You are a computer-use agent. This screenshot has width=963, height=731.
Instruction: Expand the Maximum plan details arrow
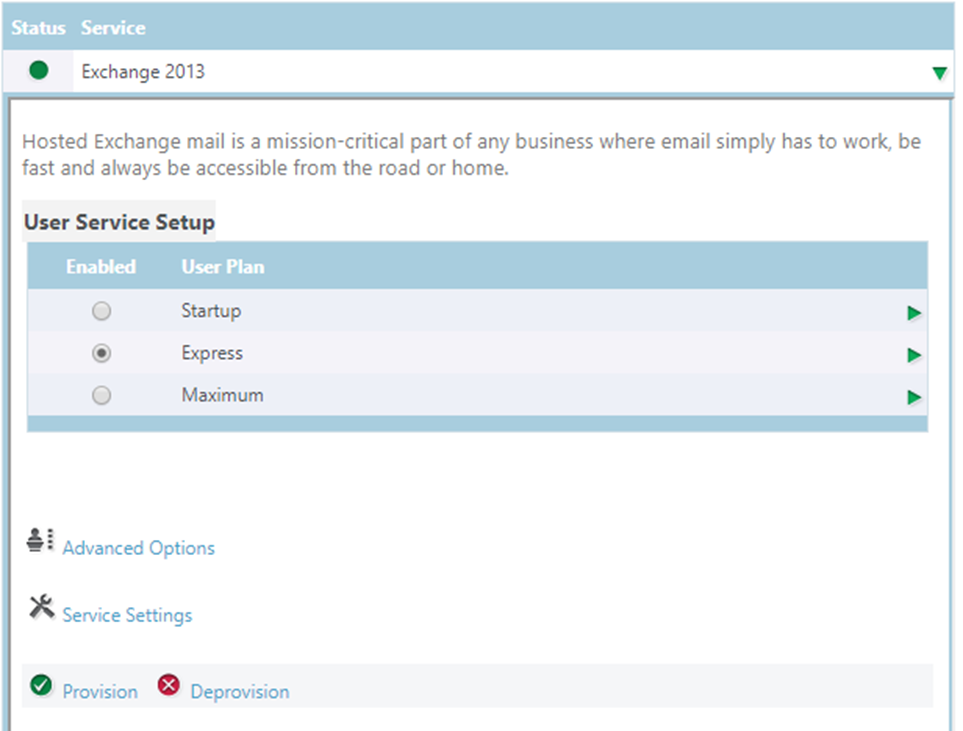click(913, 398)
